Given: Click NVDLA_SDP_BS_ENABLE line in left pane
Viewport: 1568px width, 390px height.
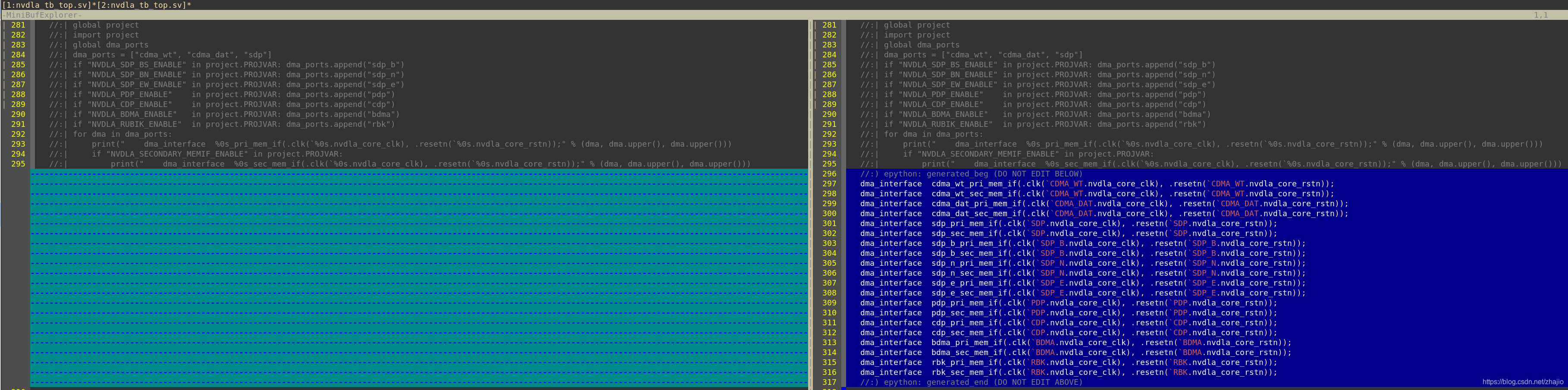Looking at the screenshot, I should [x=227, y=65].
